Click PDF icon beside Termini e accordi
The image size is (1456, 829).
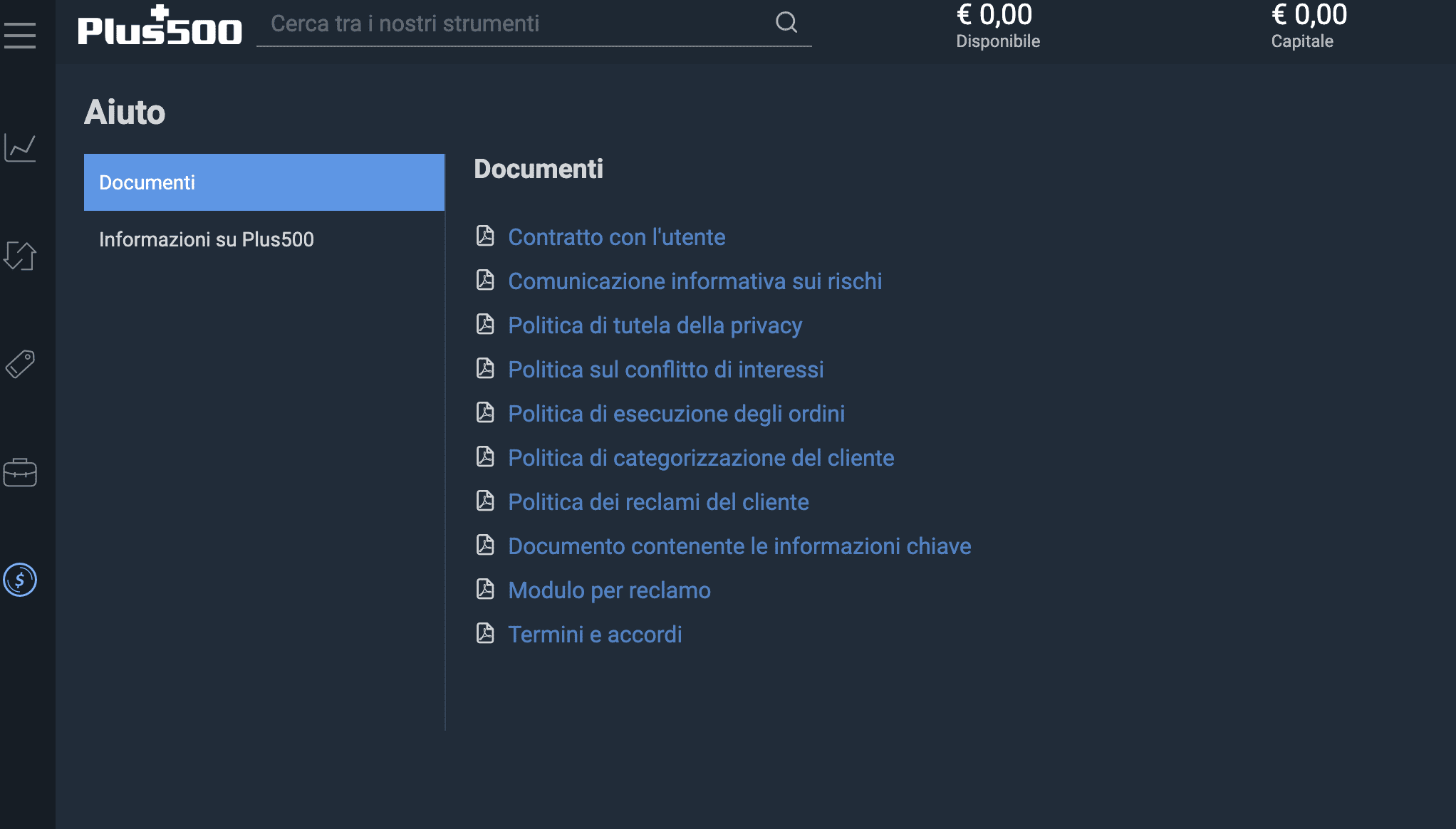485,633
